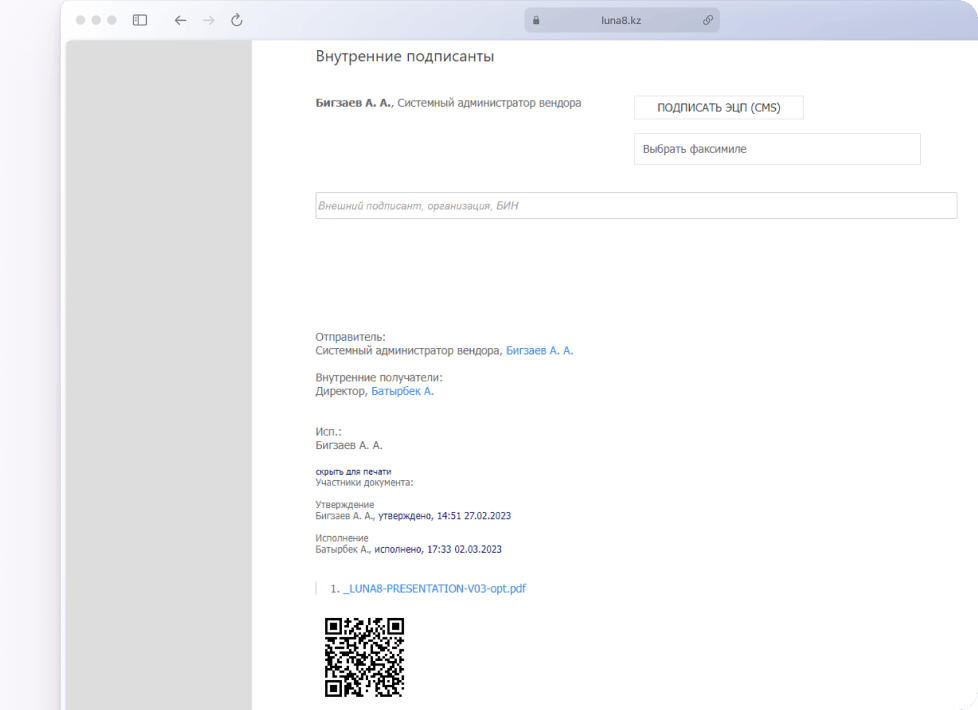This screenshot has width=978, height=710.
Task: Click the copy link icon in the address bar
Action: click(708, 20)
